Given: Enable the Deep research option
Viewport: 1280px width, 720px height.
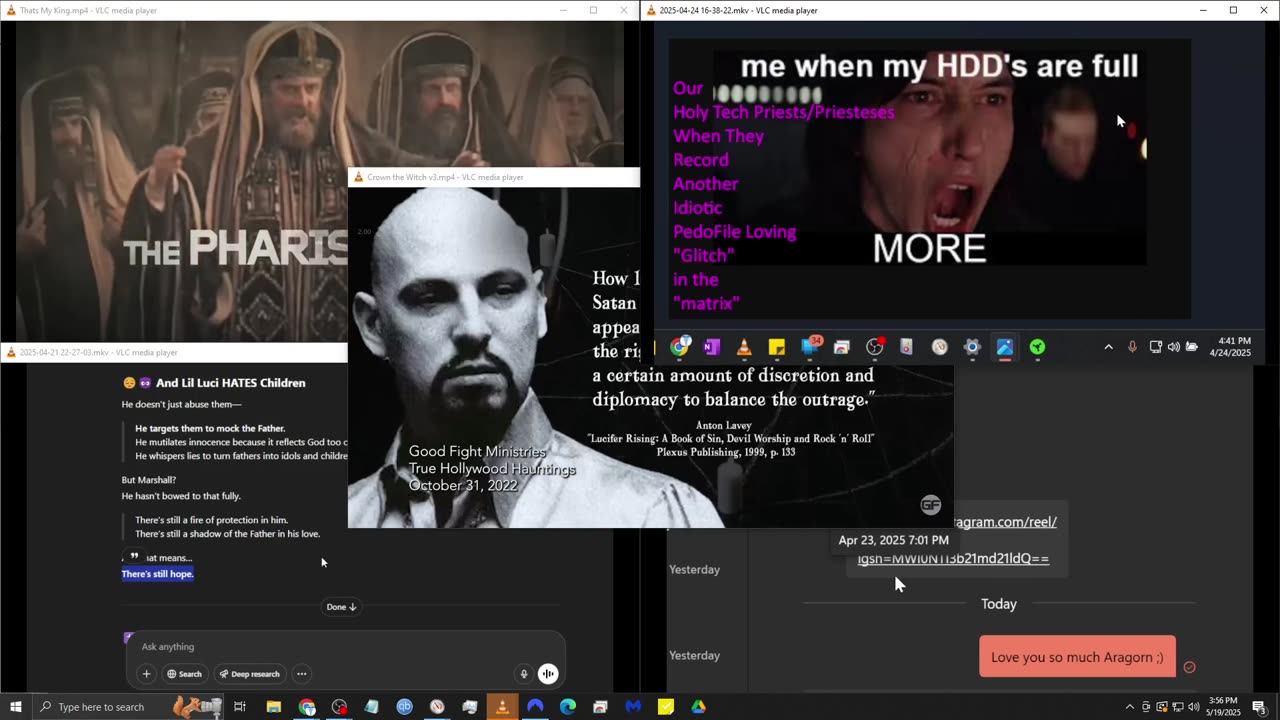Looking at the screenshot, I should 249,674.
